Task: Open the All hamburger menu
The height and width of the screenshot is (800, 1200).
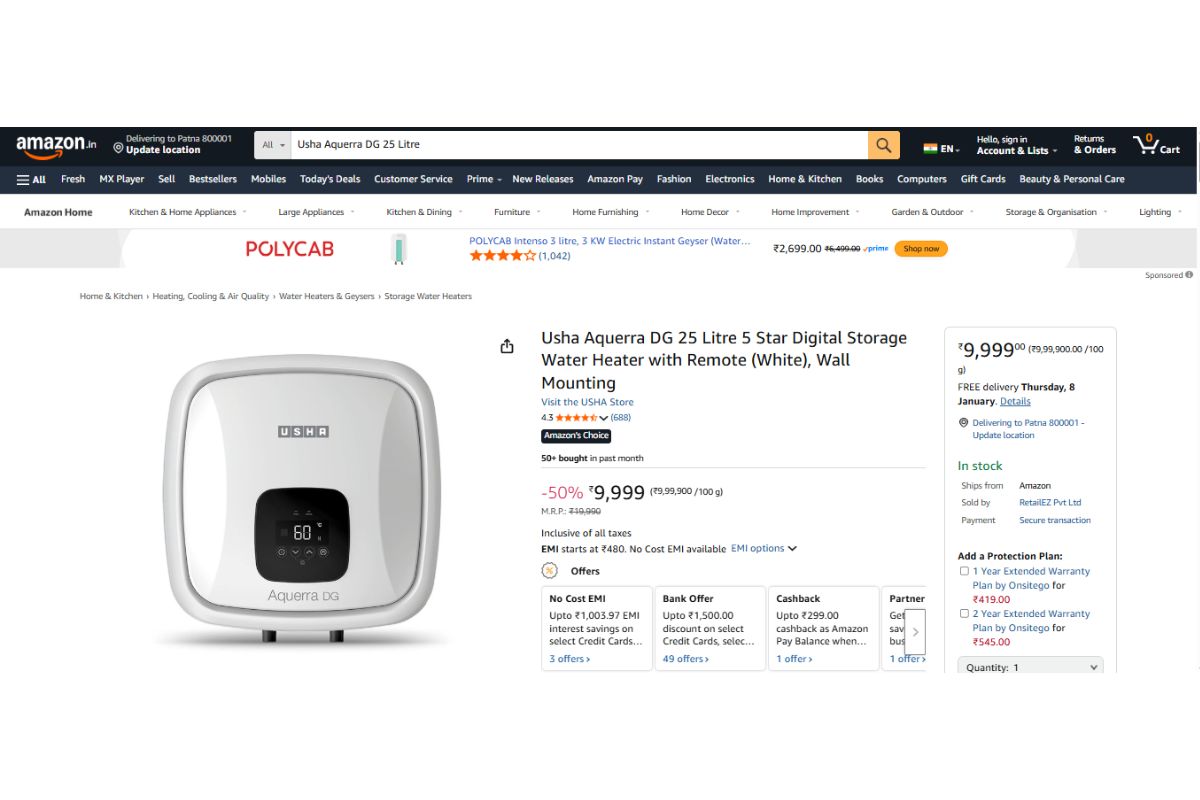Action: tap(31, 180)
